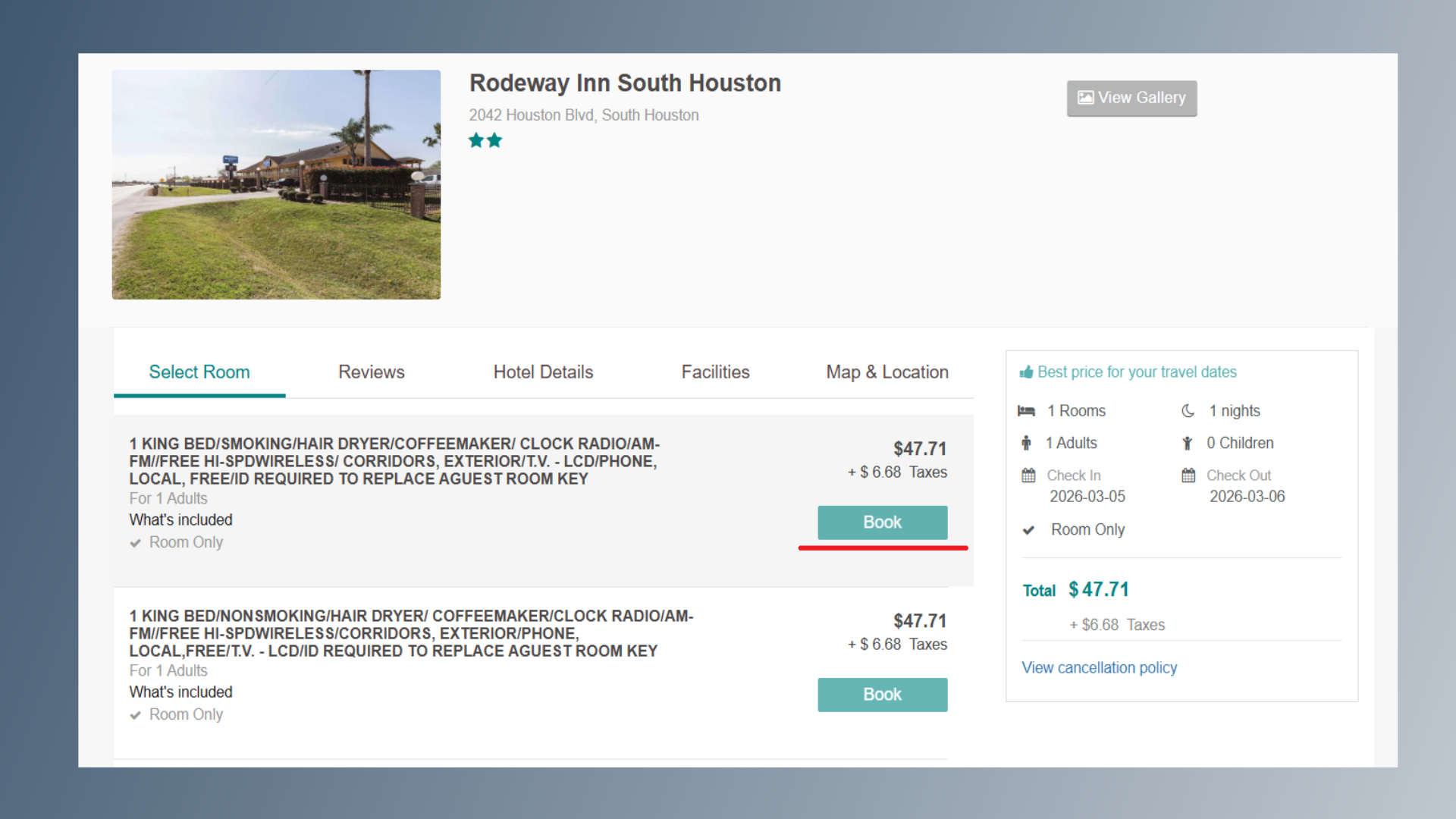Click the Rodeway Inn hotel photo
This screenshot has height=819, width=1456.
(276, 184)
